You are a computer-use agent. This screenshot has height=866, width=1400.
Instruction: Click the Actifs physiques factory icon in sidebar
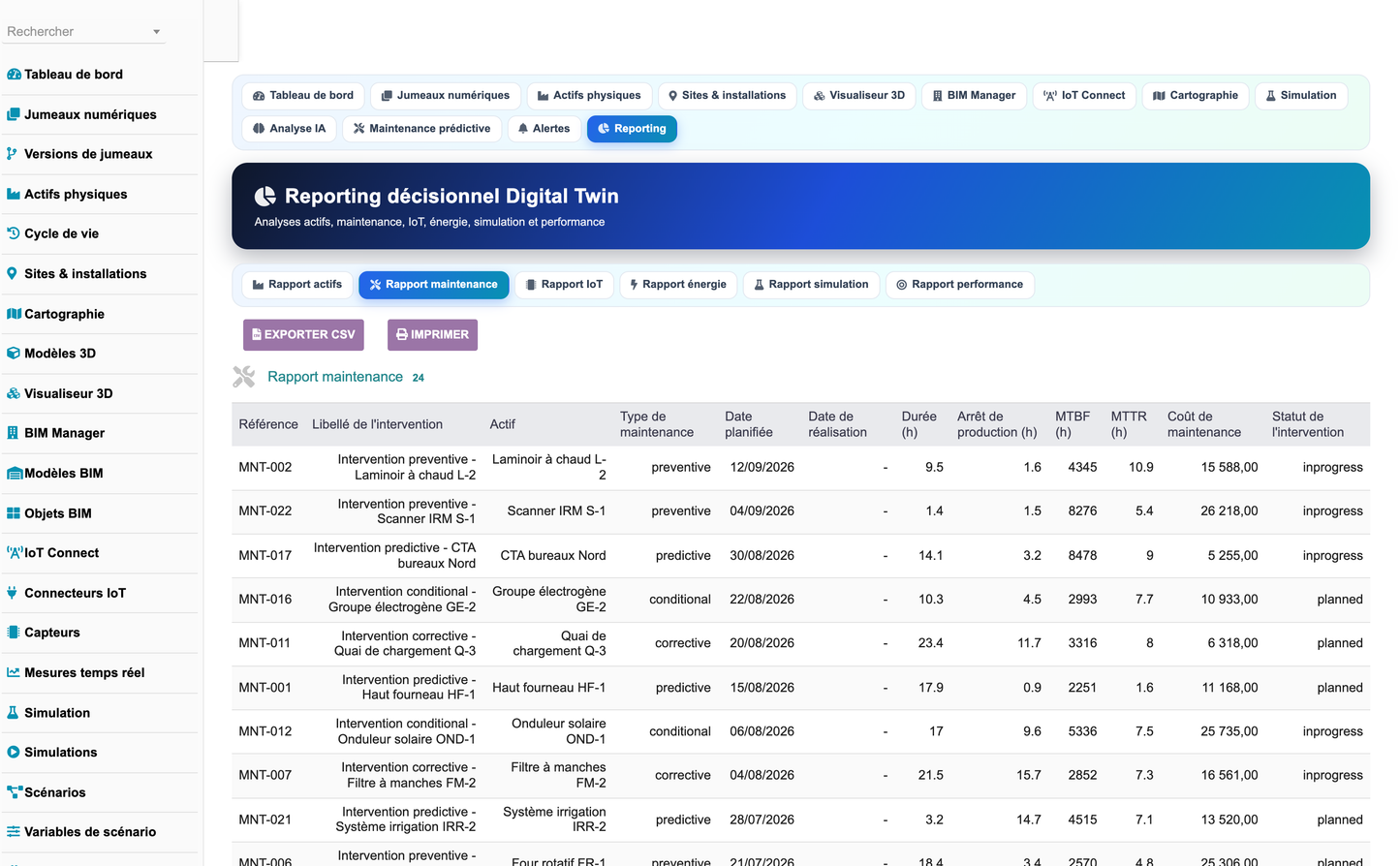click(x=14, y=194)
